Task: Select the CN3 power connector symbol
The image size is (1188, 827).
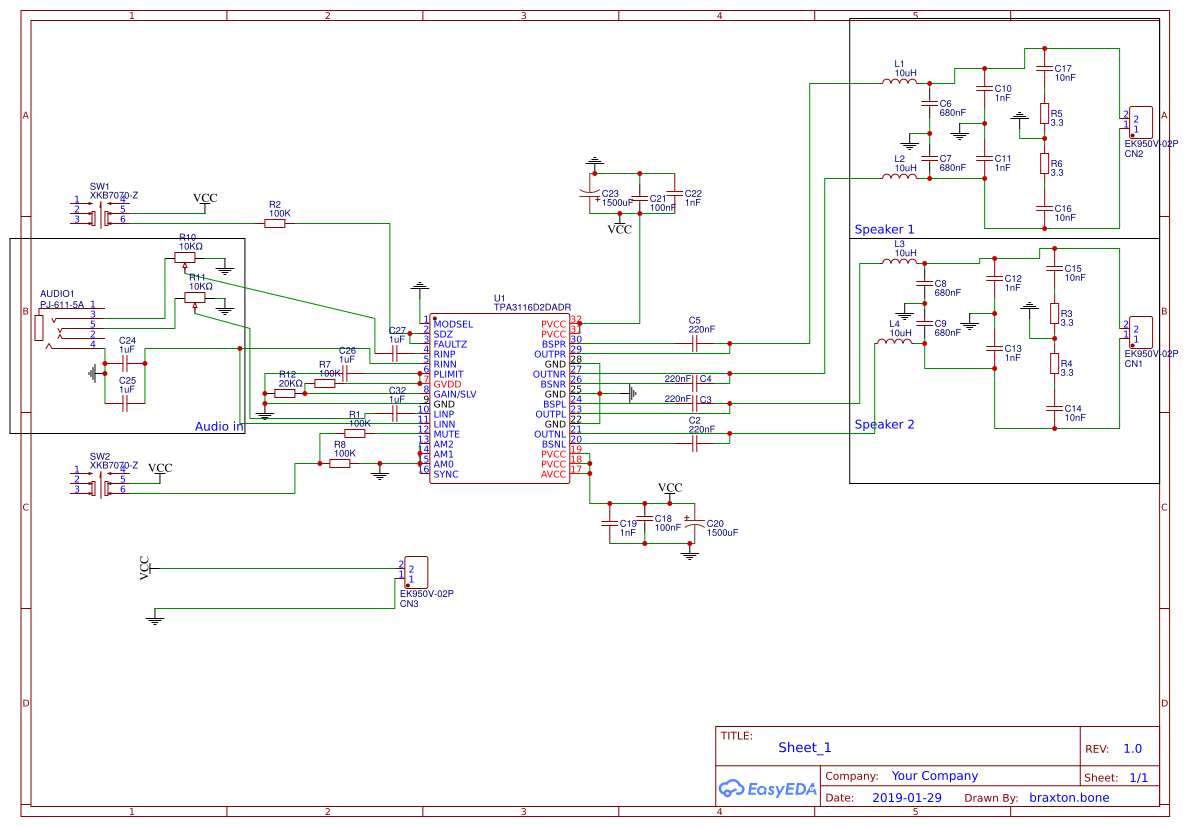Action: (416, 573)
